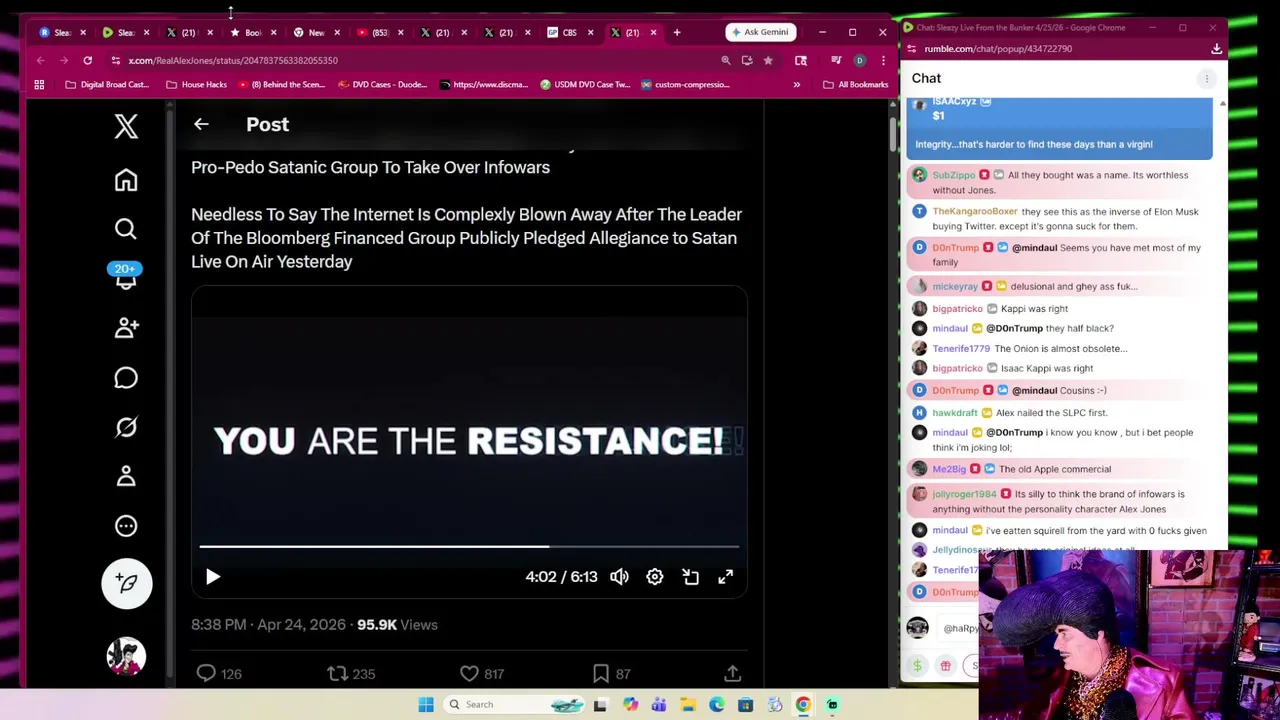Open USDM DVD Case Tw... bookmark
The width and height of the screenshot is (1280, 720).
point(585,85)
